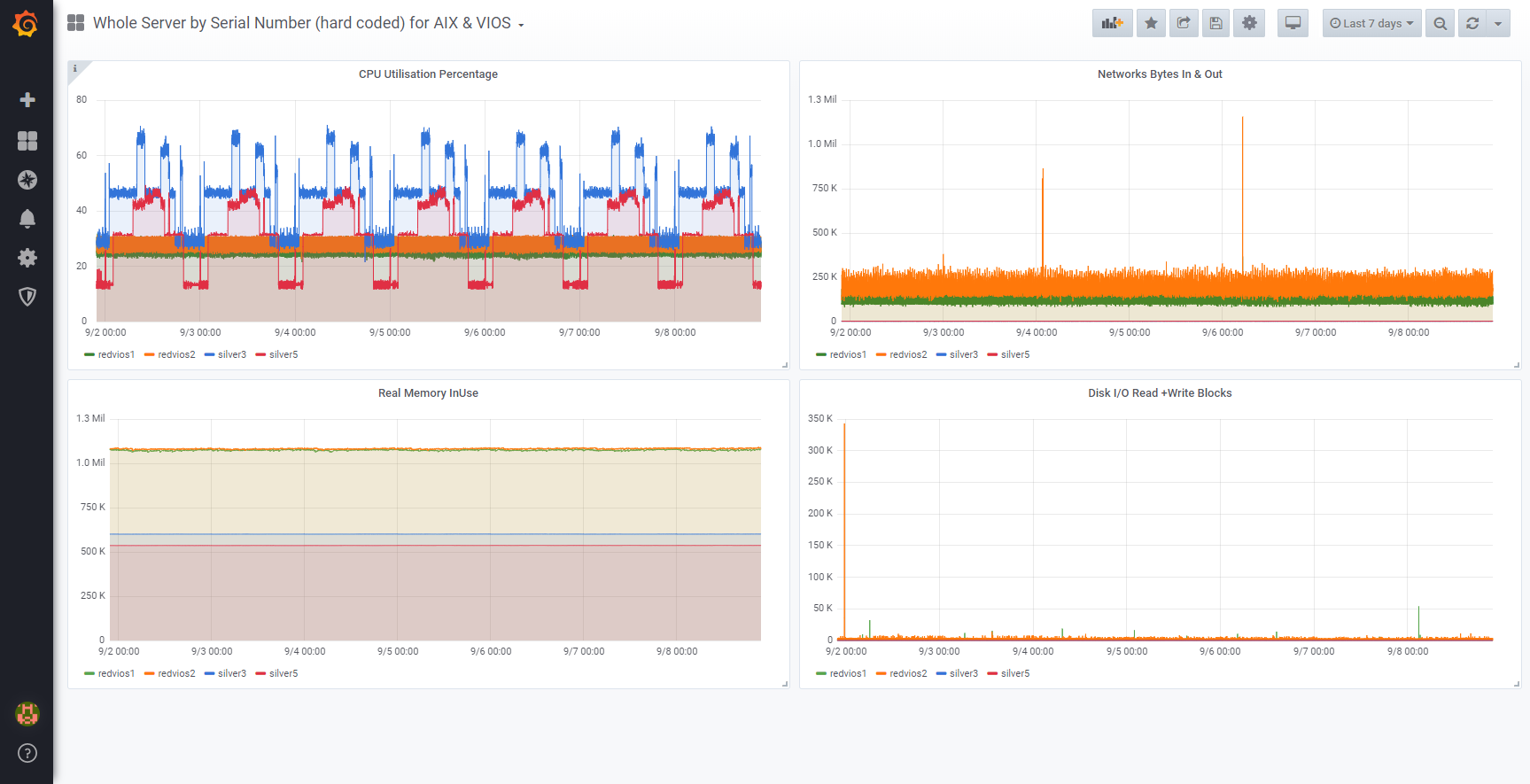Expand the refresh interval dropdown arrow

click(x=1498, y=23)
